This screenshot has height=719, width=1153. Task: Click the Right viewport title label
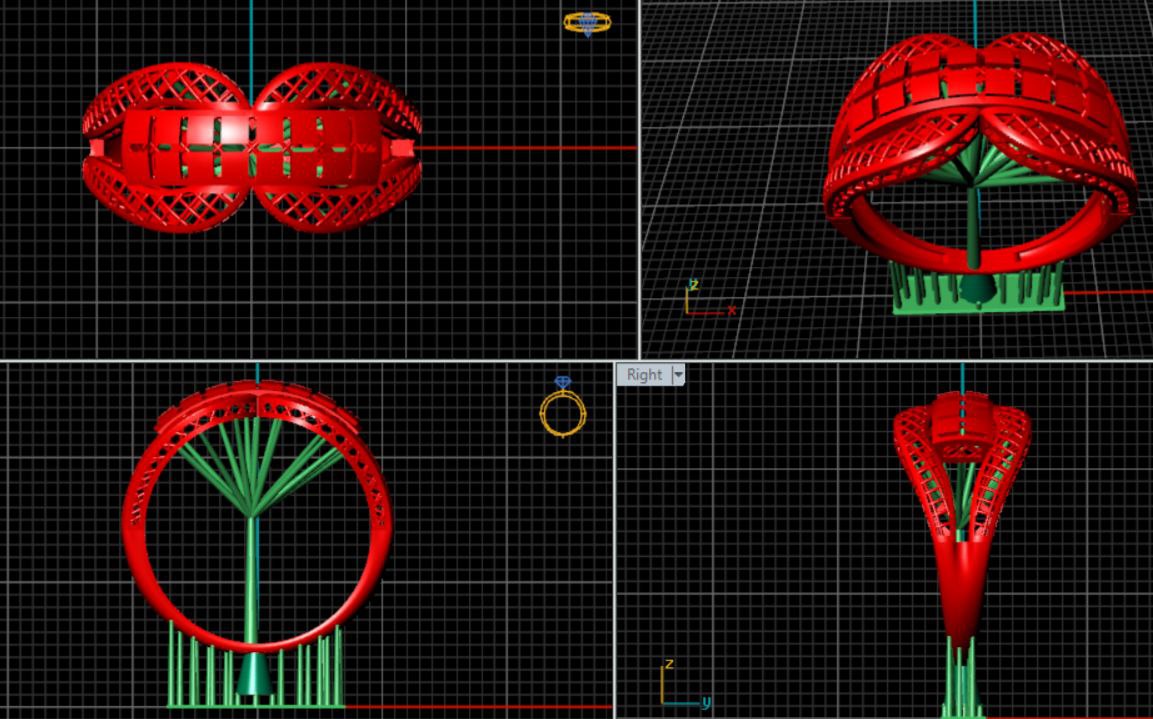coord(644,375)
